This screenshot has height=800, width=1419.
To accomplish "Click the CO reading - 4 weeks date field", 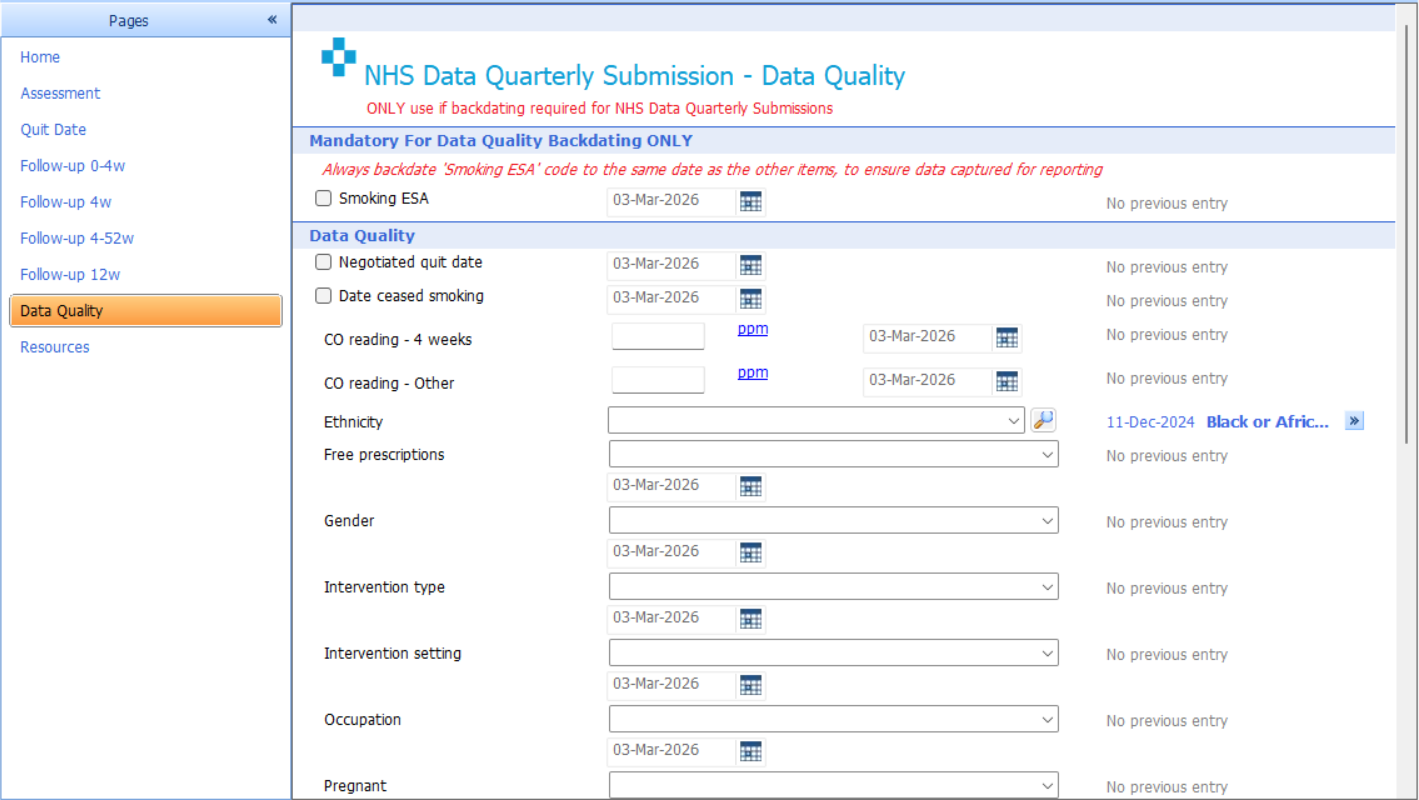I will [x=928, y=337].
